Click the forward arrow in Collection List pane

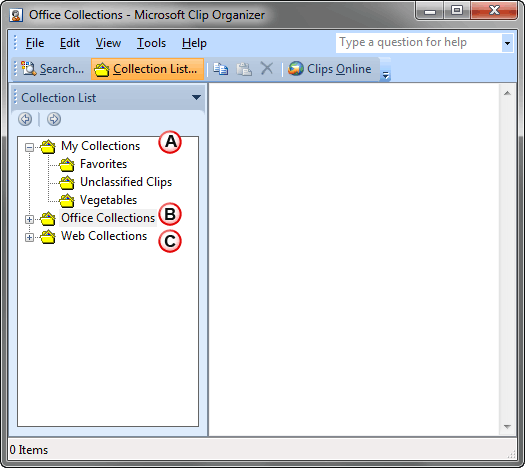(54, 119)
